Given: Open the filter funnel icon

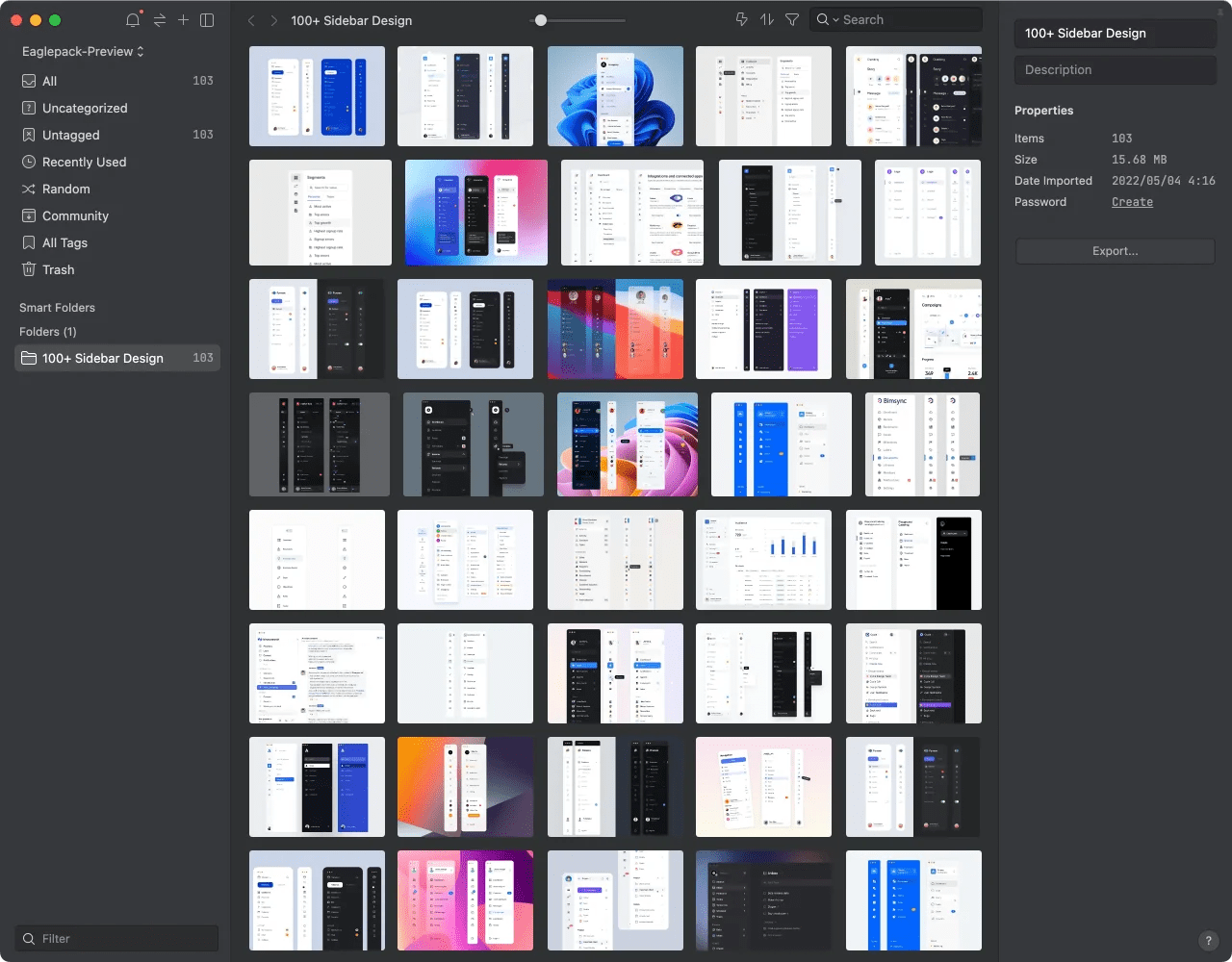Looking at the screenshot, I should tap(791, 18).
